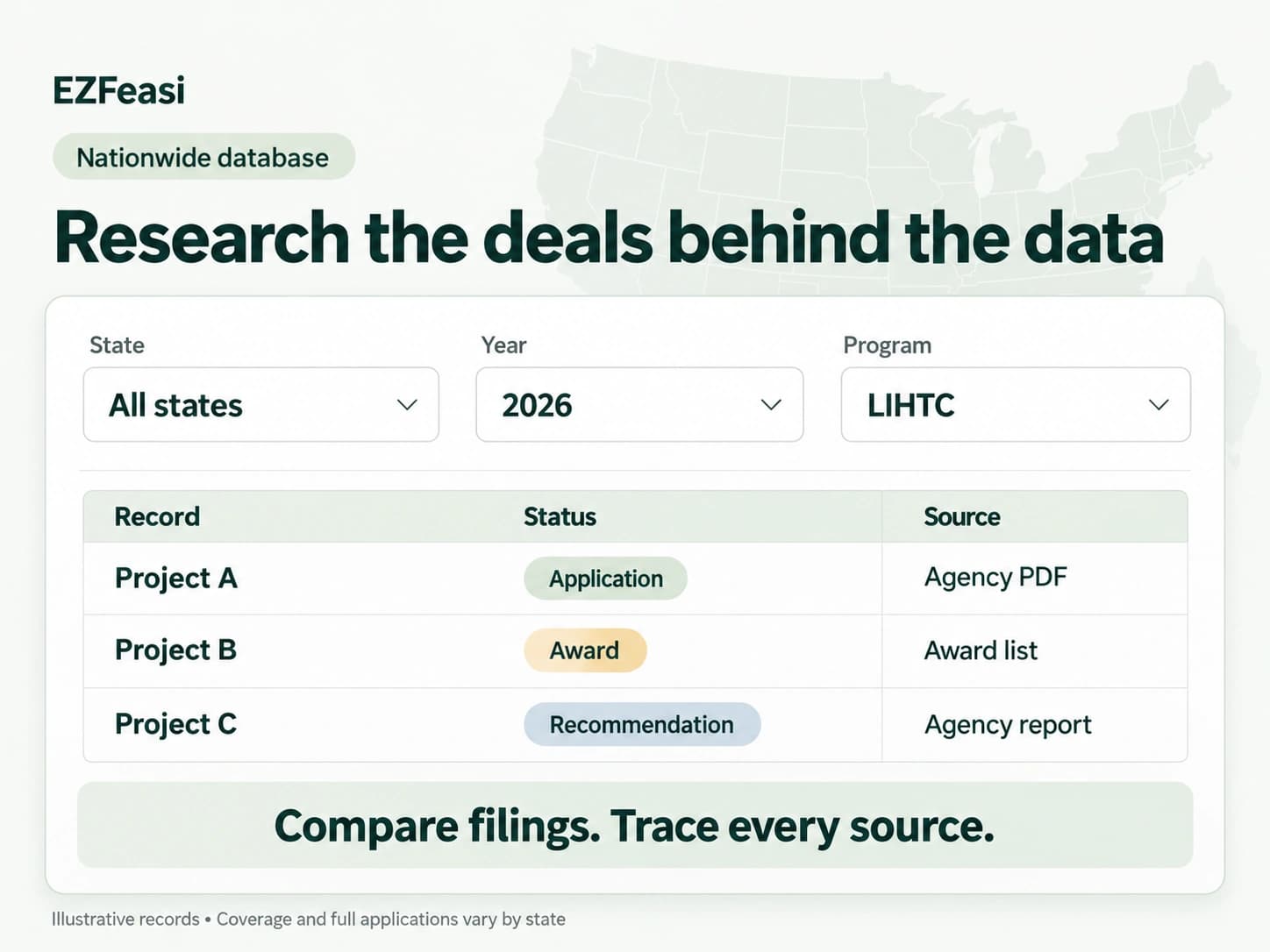Click the Record column header
The width and height of the screenshot is (1270, 952).
click(x=157, y=516)
